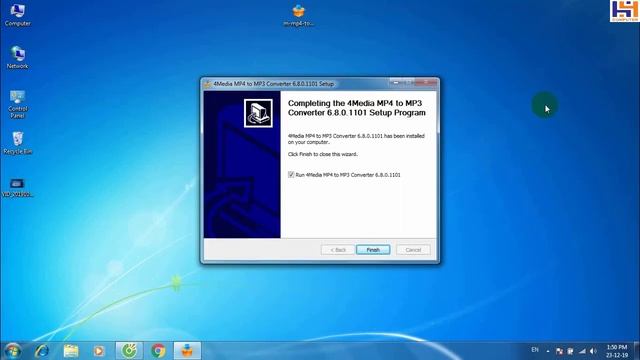The height and width of the screenshot is (360, 640).
Task: Launch Internet Explorer from taskbar
Action: pyautogui.click(x=42, y=351)
